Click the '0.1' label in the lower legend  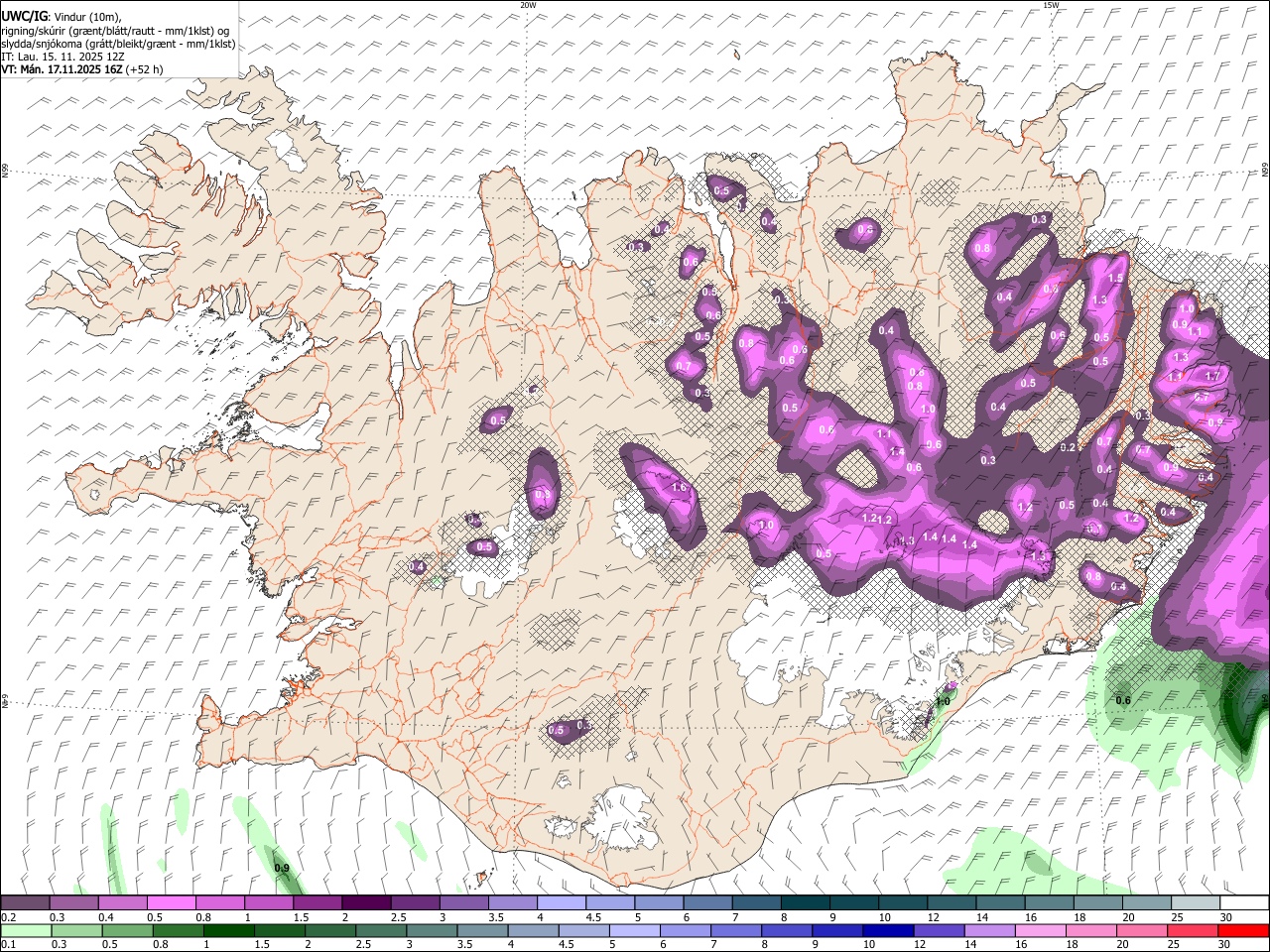(x=9, y=944)
